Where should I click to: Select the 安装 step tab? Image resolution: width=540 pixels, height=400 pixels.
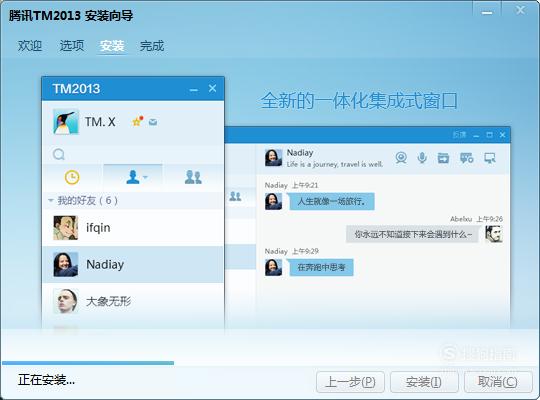coord(112,46)
